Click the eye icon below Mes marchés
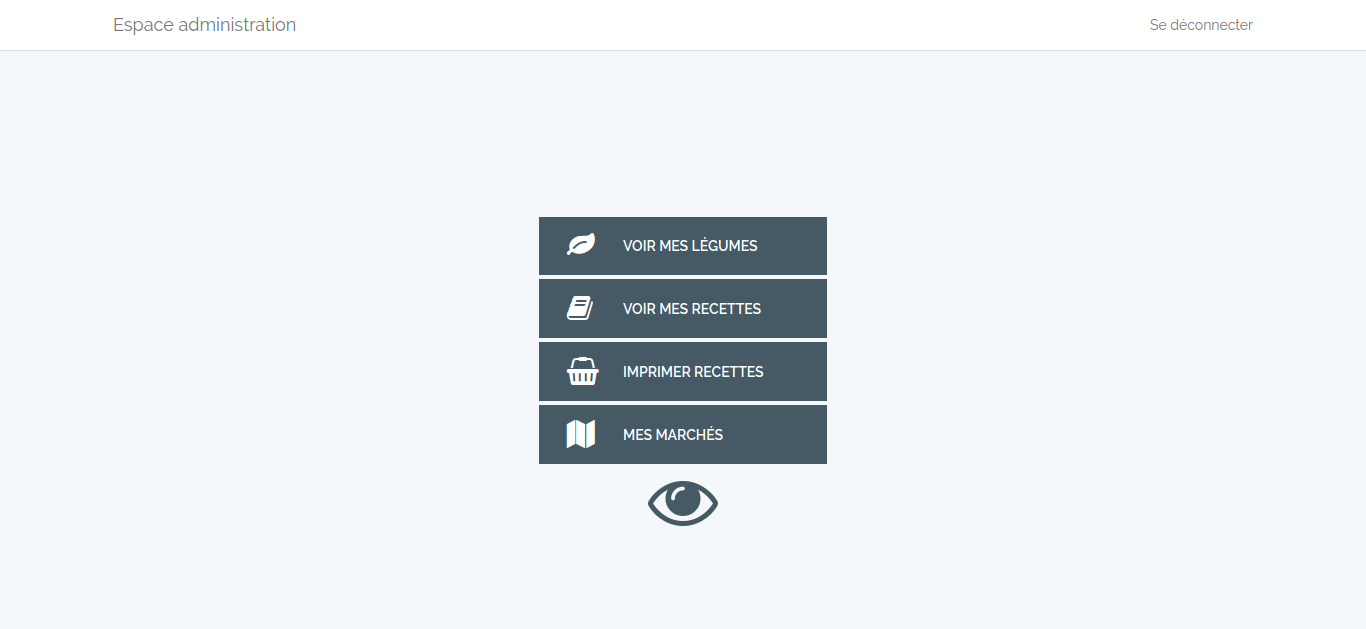Viewport: 1366px width, 629px height. 683,503
